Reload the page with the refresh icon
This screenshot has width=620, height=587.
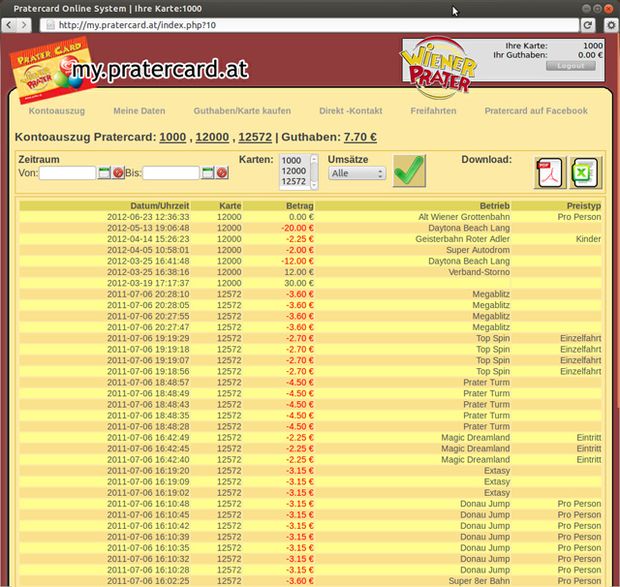pos(588,25)
